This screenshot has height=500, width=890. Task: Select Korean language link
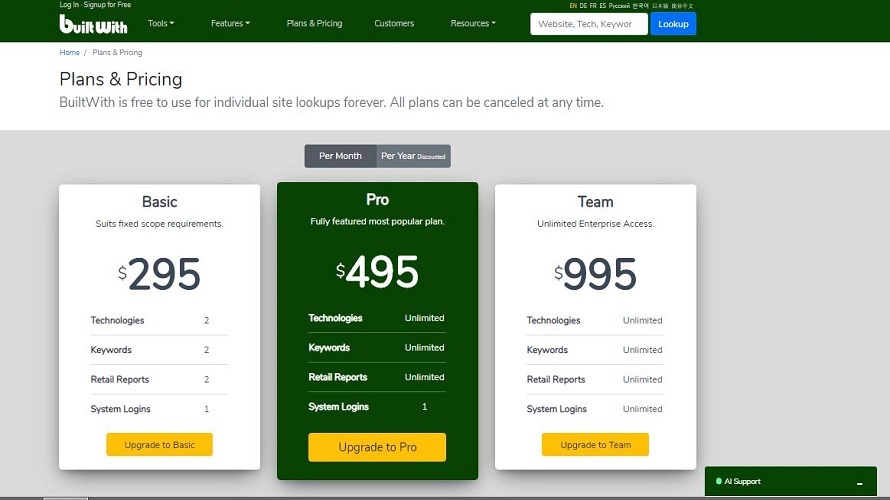[641, 6]
